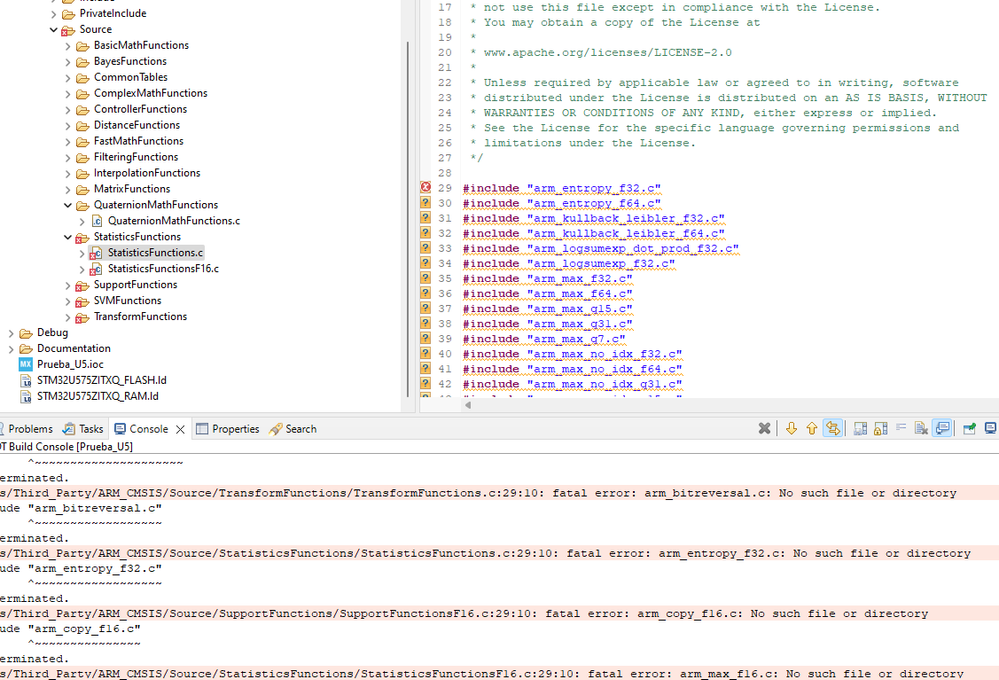Viewport: 999px width, 680px height.
Task: Toggle Bring Console to Front When Building
Action: [942, 428]
